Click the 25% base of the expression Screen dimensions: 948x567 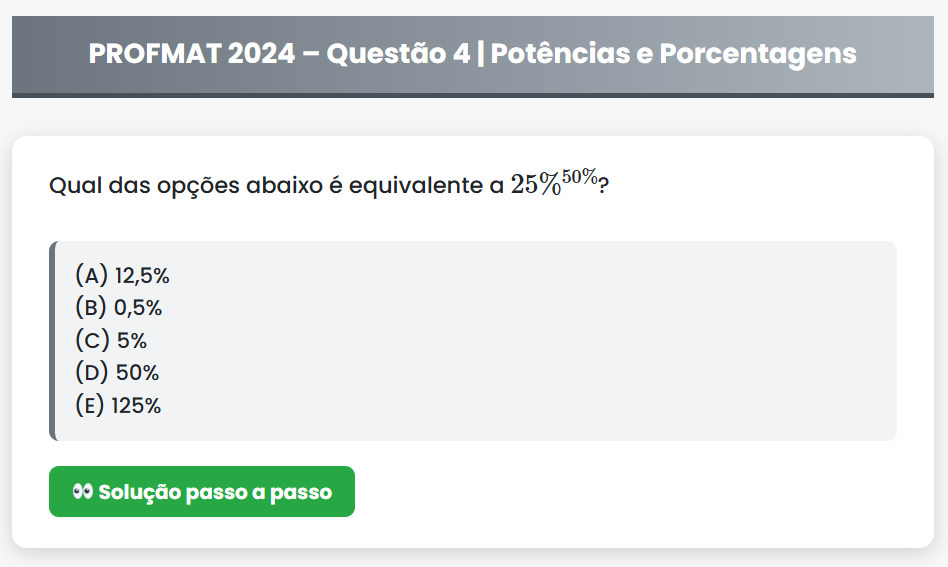(x=535, y=185)
